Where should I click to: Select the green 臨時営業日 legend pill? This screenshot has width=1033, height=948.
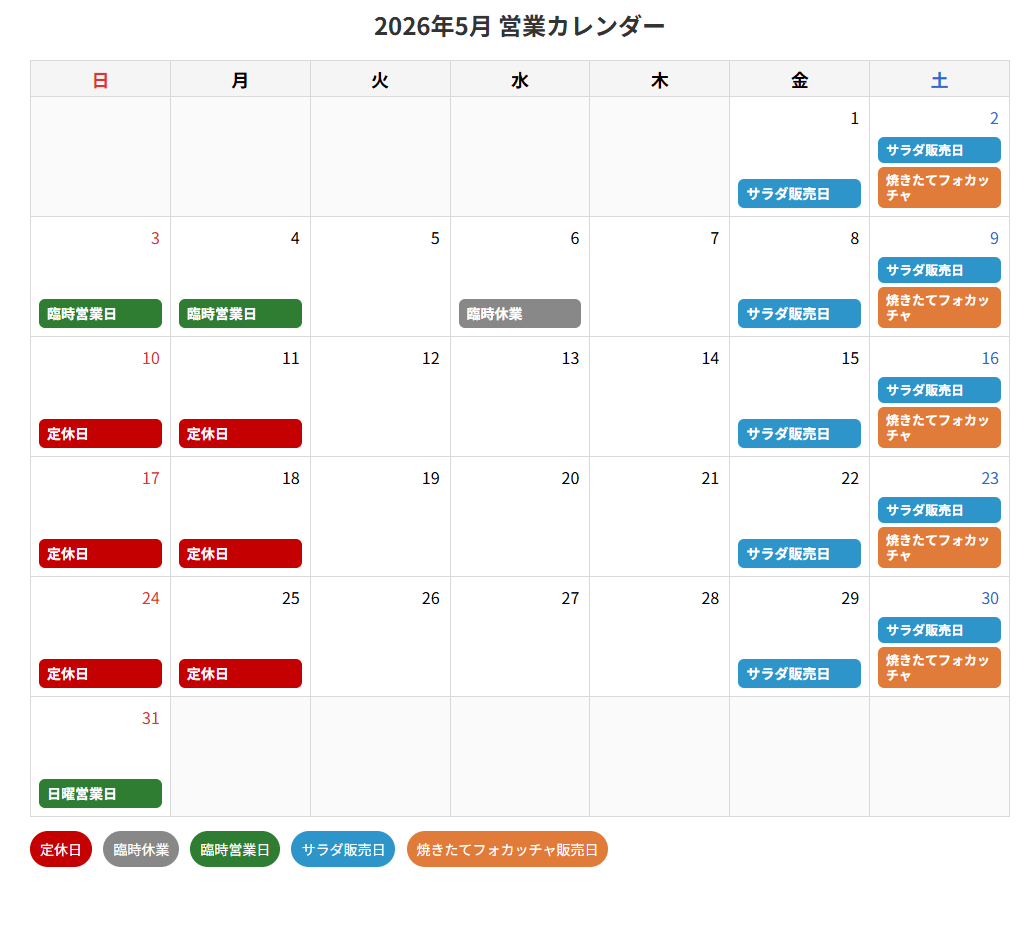(235, 849)
